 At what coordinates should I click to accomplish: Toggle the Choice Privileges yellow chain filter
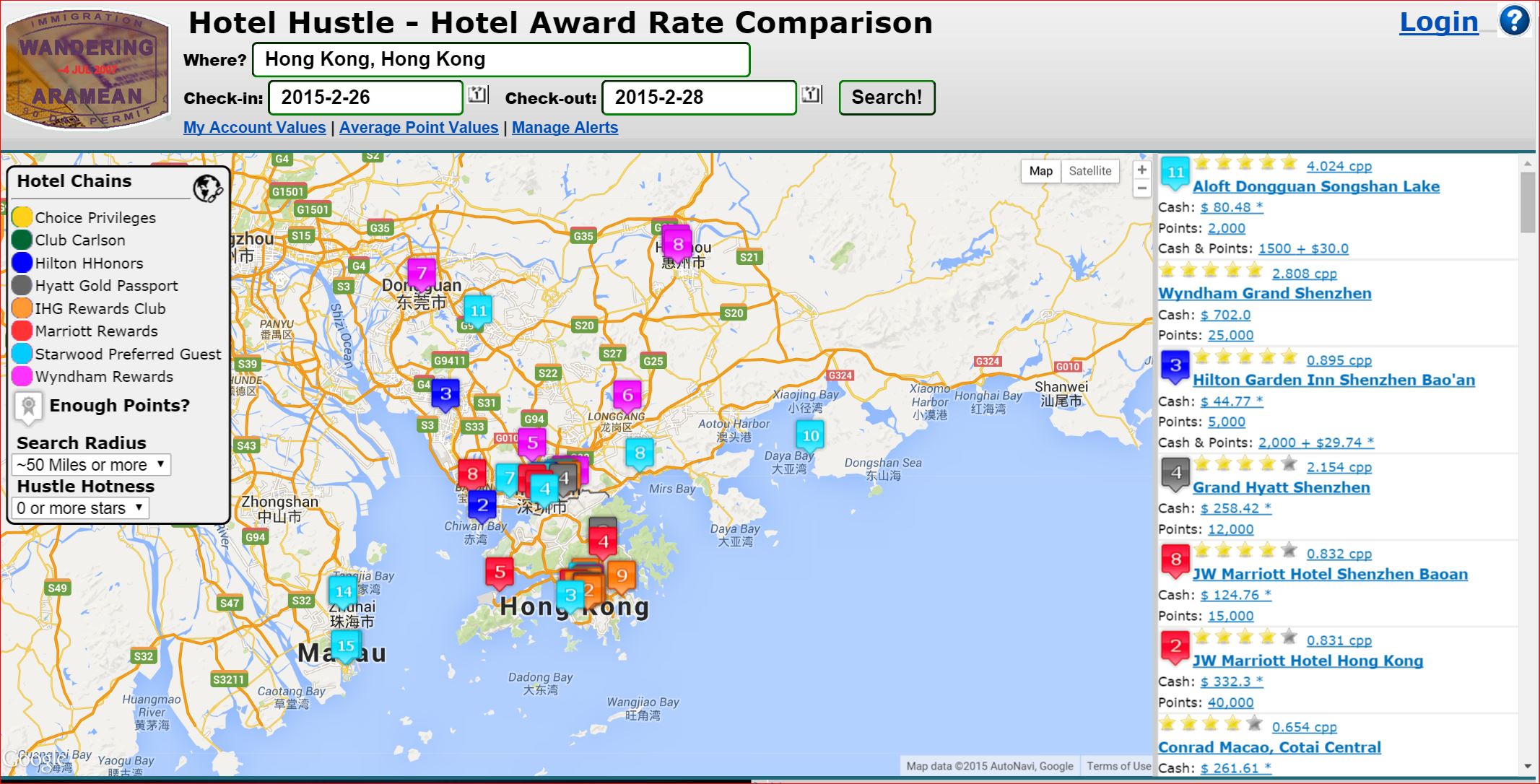pyautogui.click(x=22, y=217)
